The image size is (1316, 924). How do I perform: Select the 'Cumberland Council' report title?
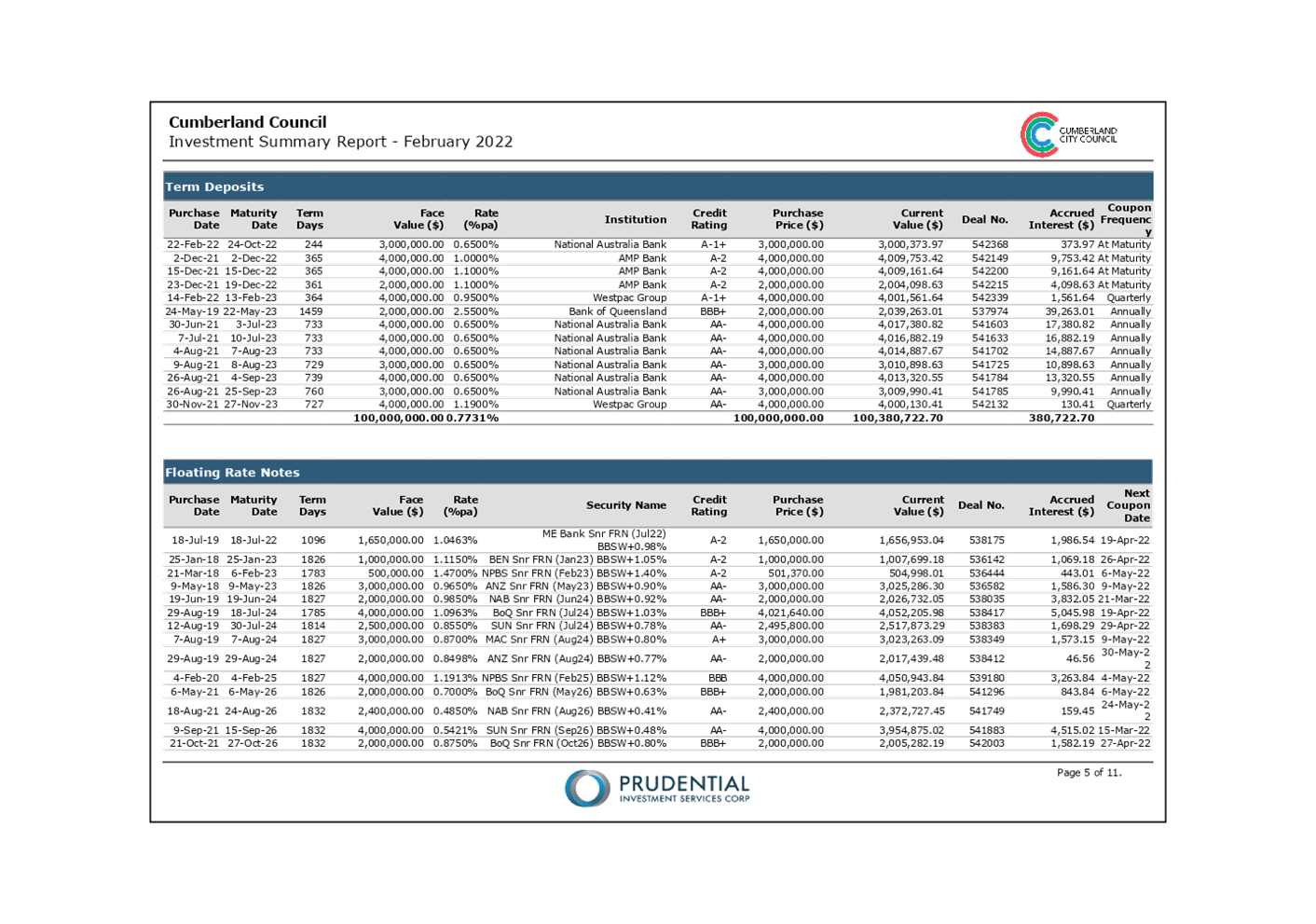click(x=248, y=122)
